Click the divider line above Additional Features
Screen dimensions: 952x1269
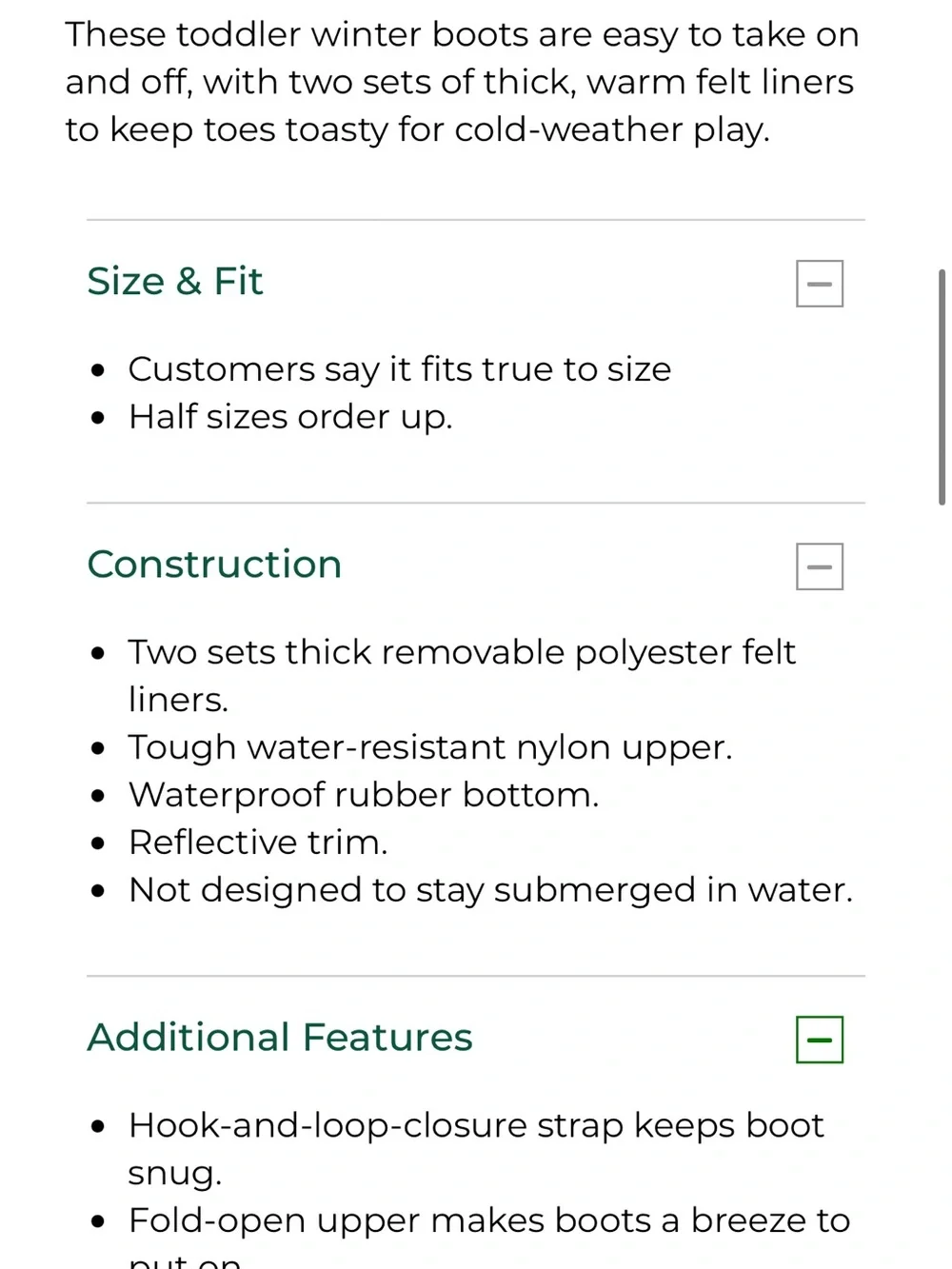pos(476,976)
